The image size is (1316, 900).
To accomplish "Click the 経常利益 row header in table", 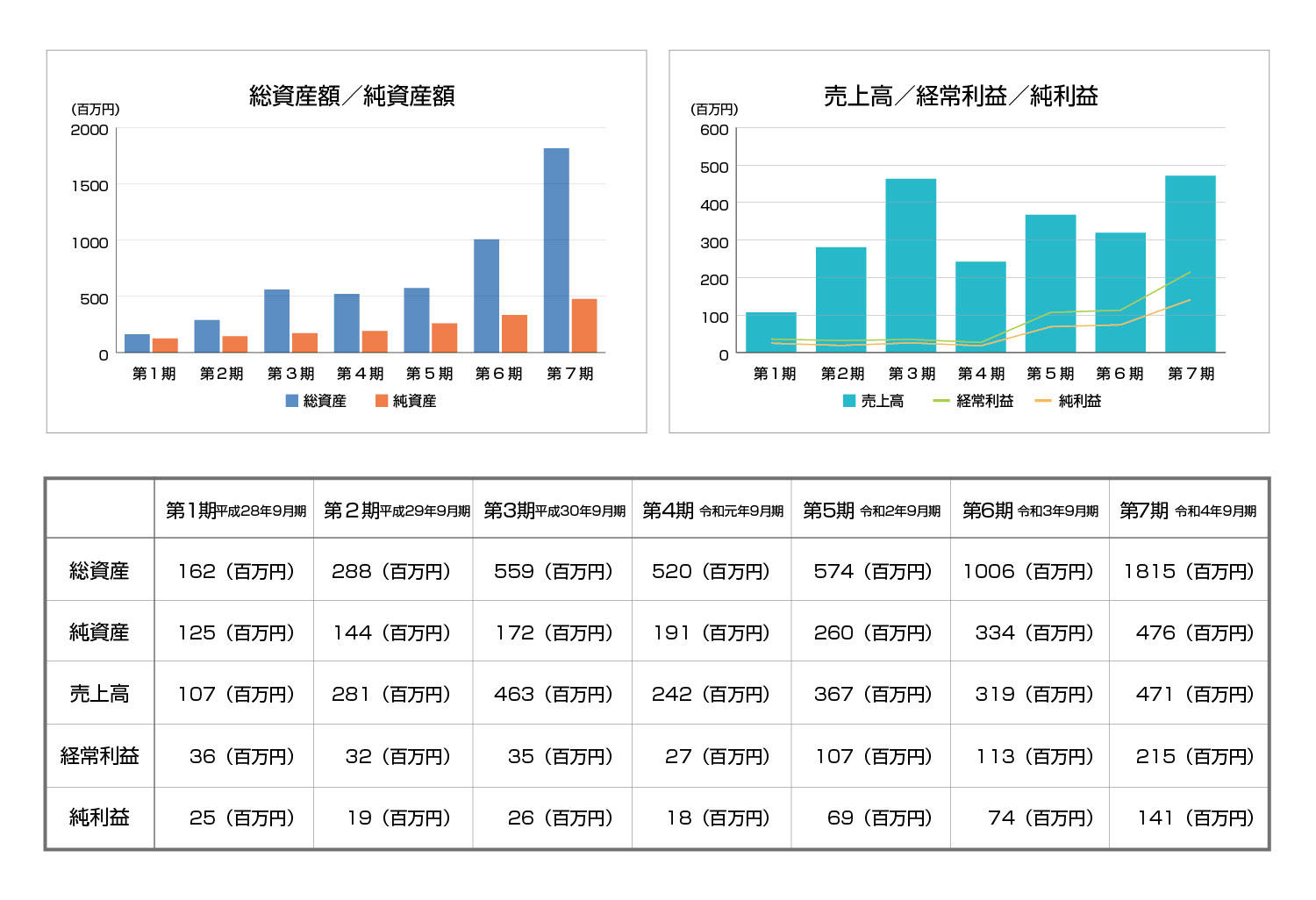I will (99, 755).
